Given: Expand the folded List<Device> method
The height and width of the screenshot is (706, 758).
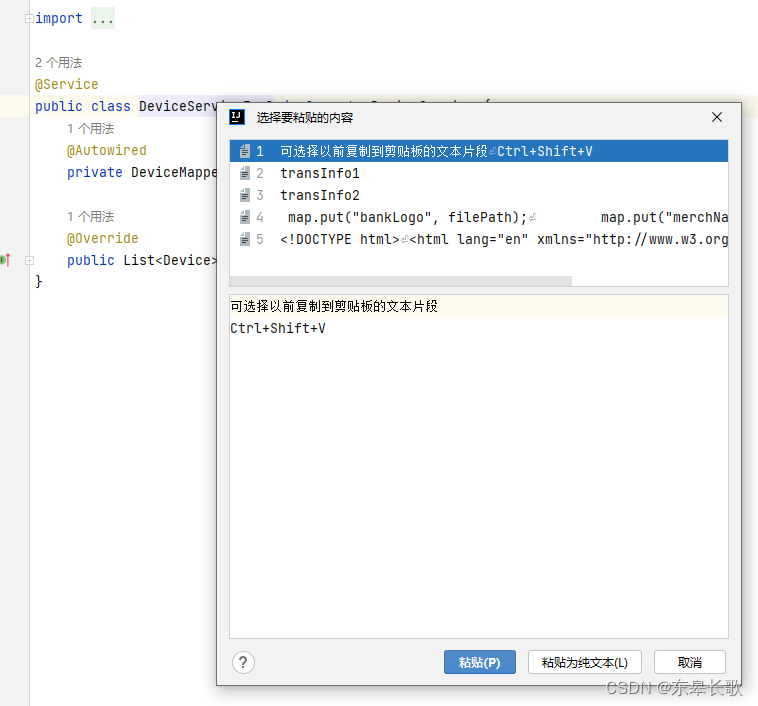Looking at the screenshot, I should tap(29, 260).
